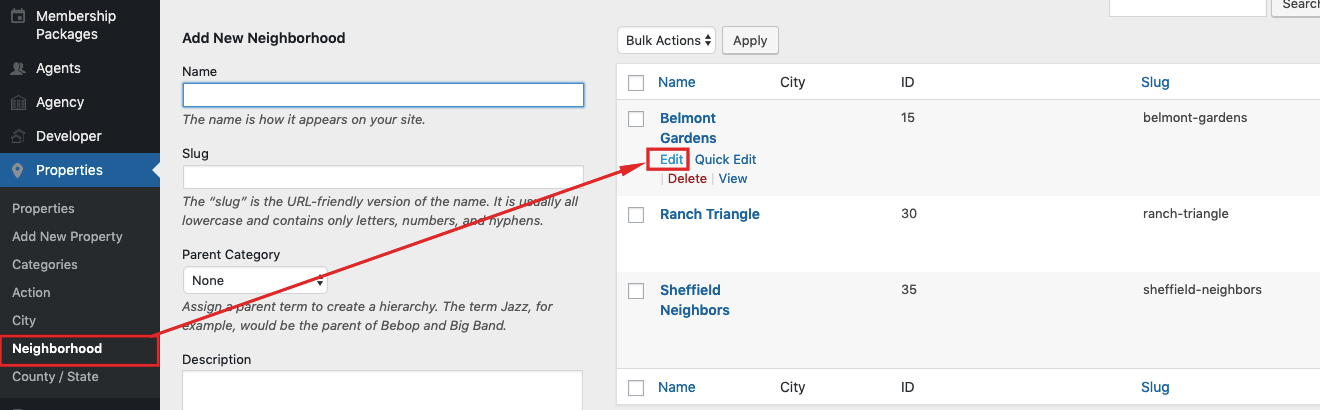
Task: Go to the County / State submenu
Action: 55,377
